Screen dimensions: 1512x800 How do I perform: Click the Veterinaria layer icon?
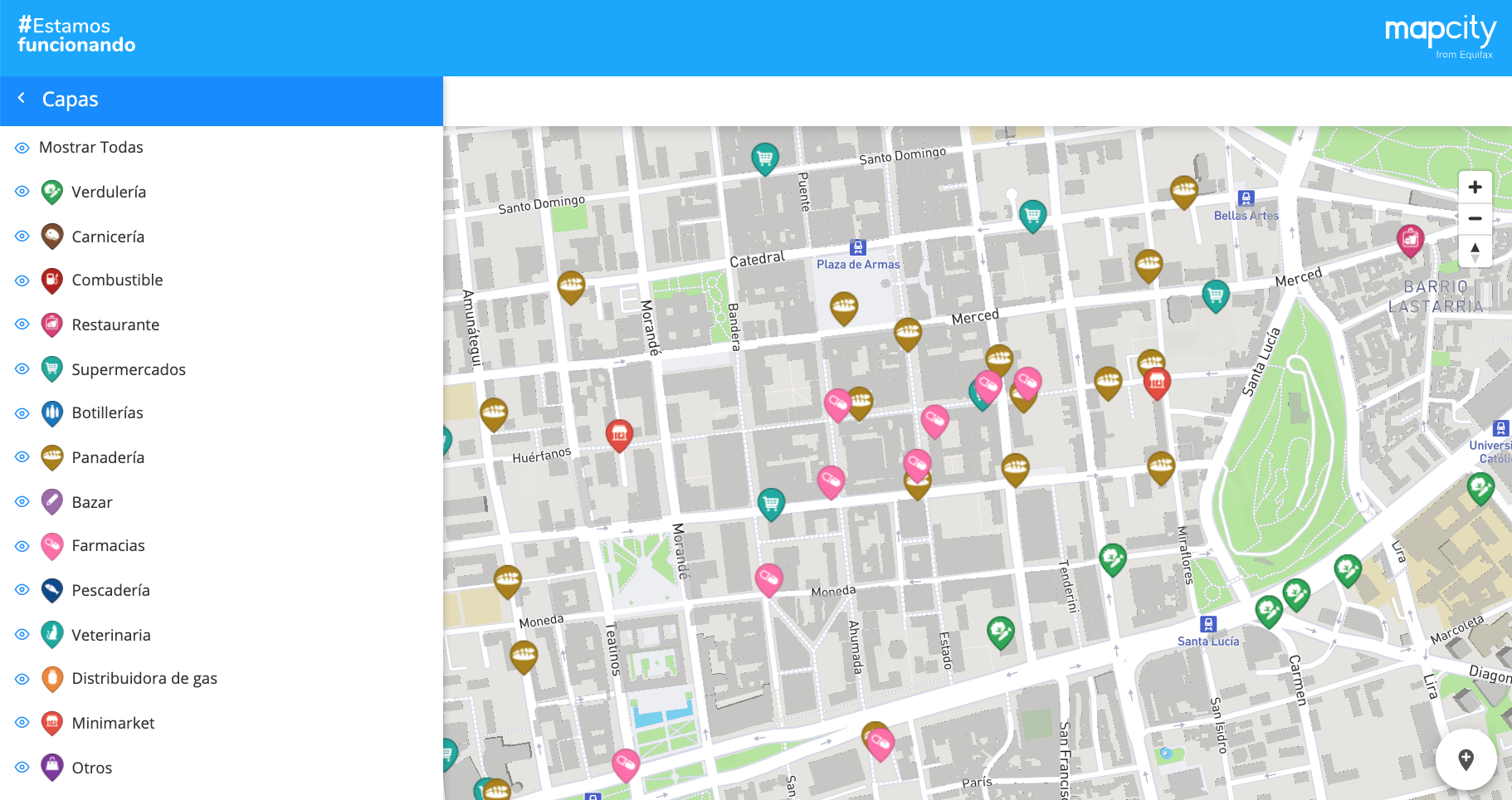pos(52,635)
